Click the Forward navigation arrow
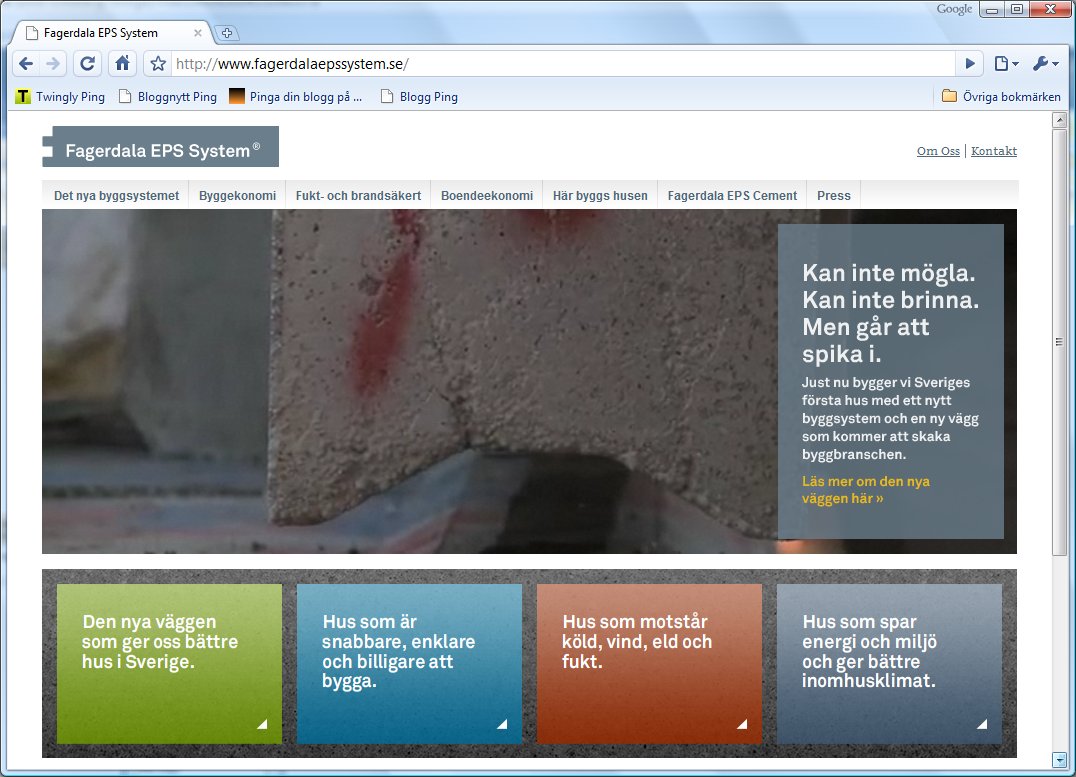 tap(53, 64)
